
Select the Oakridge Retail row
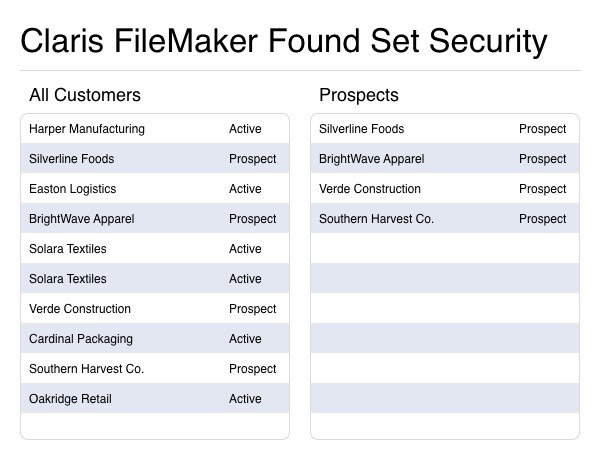click(x=71, y=399)
